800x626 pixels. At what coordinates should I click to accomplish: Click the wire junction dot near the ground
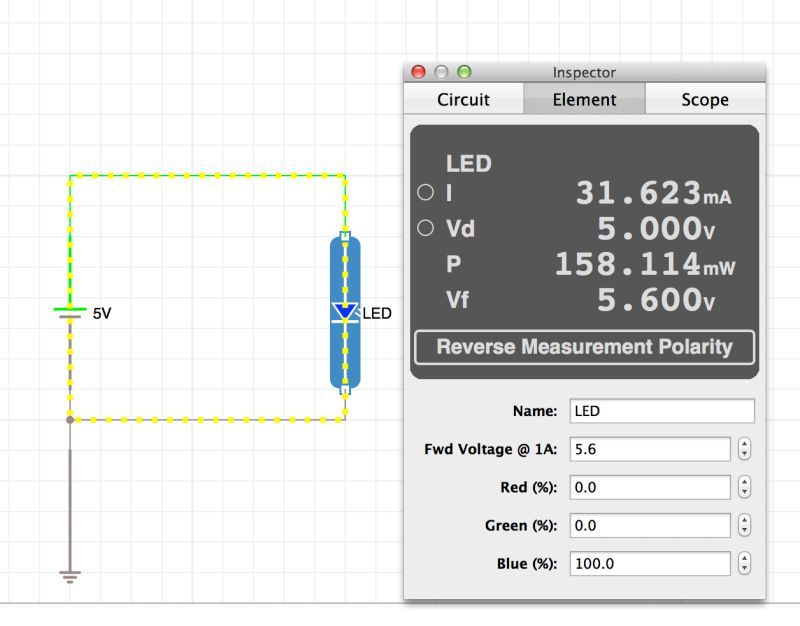[69, 418]
